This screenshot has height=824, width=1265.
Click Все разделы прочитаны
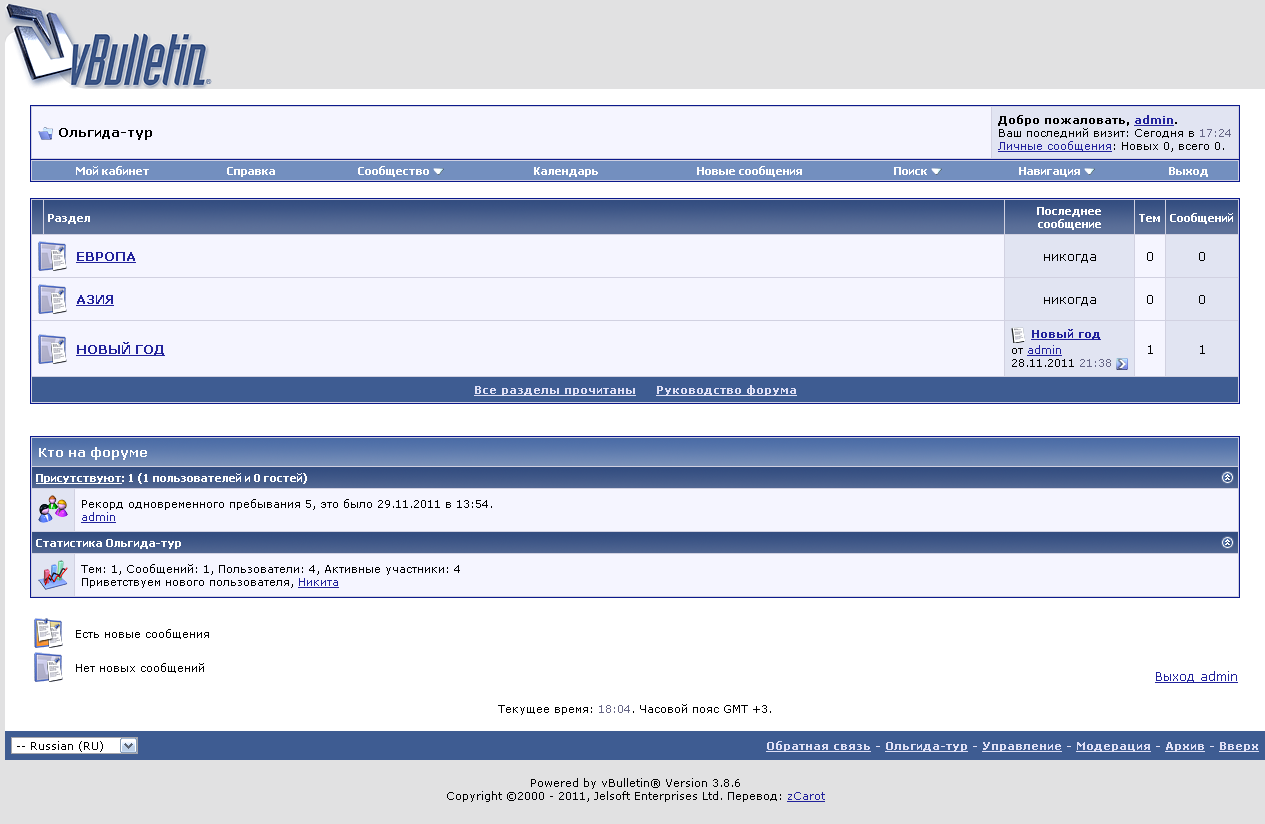tap(555, 390)
